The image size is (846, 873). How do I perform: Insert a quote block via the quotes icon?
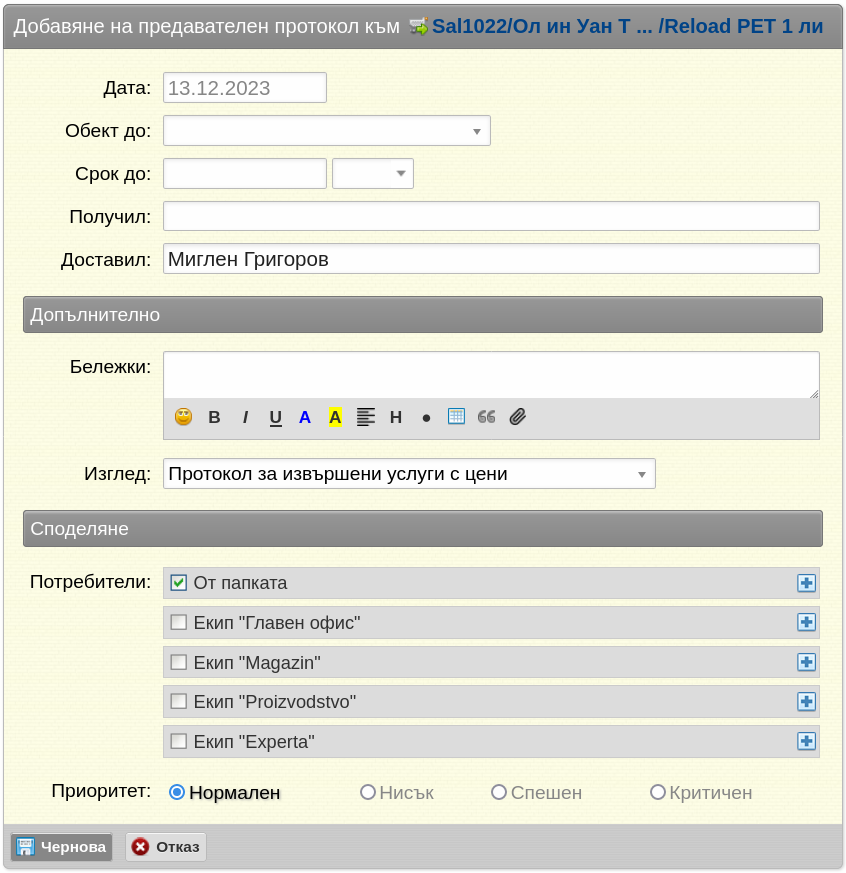coord(486,416)
